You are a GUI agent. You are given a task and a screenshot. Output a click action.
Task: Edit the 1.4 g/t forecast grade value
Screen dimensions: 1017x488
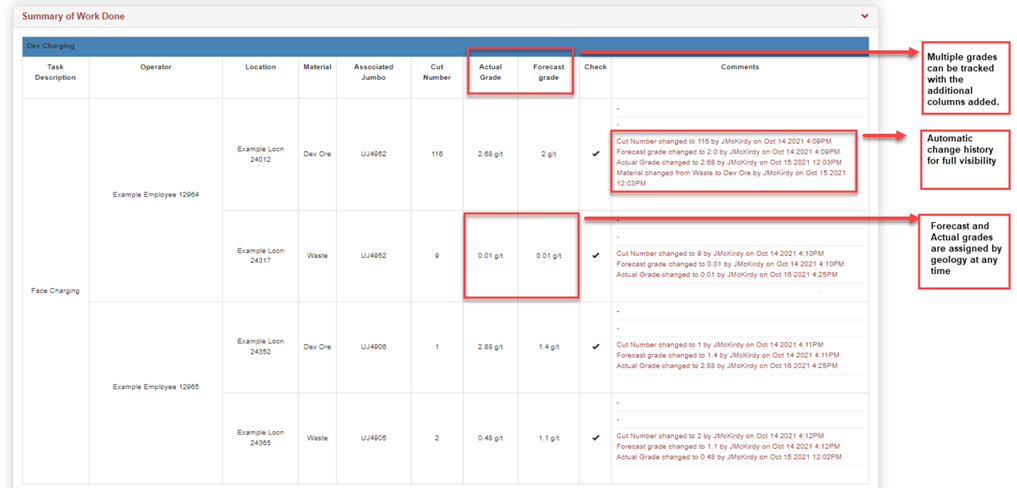point(548,347)
